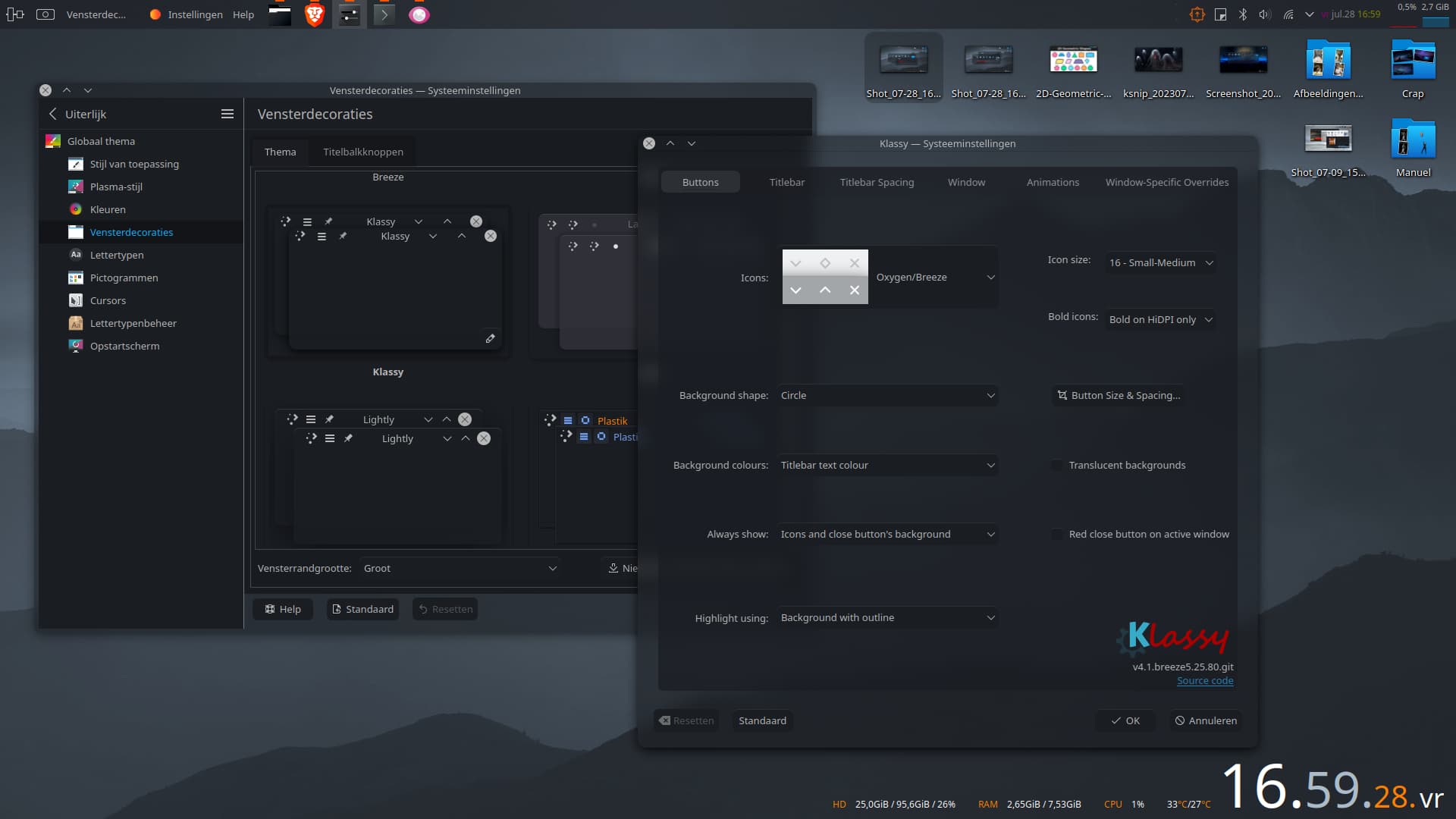Open Opstartscherm settings
Image resolution: width=1456 pixels, height=819 pixels.
point(124,346)
